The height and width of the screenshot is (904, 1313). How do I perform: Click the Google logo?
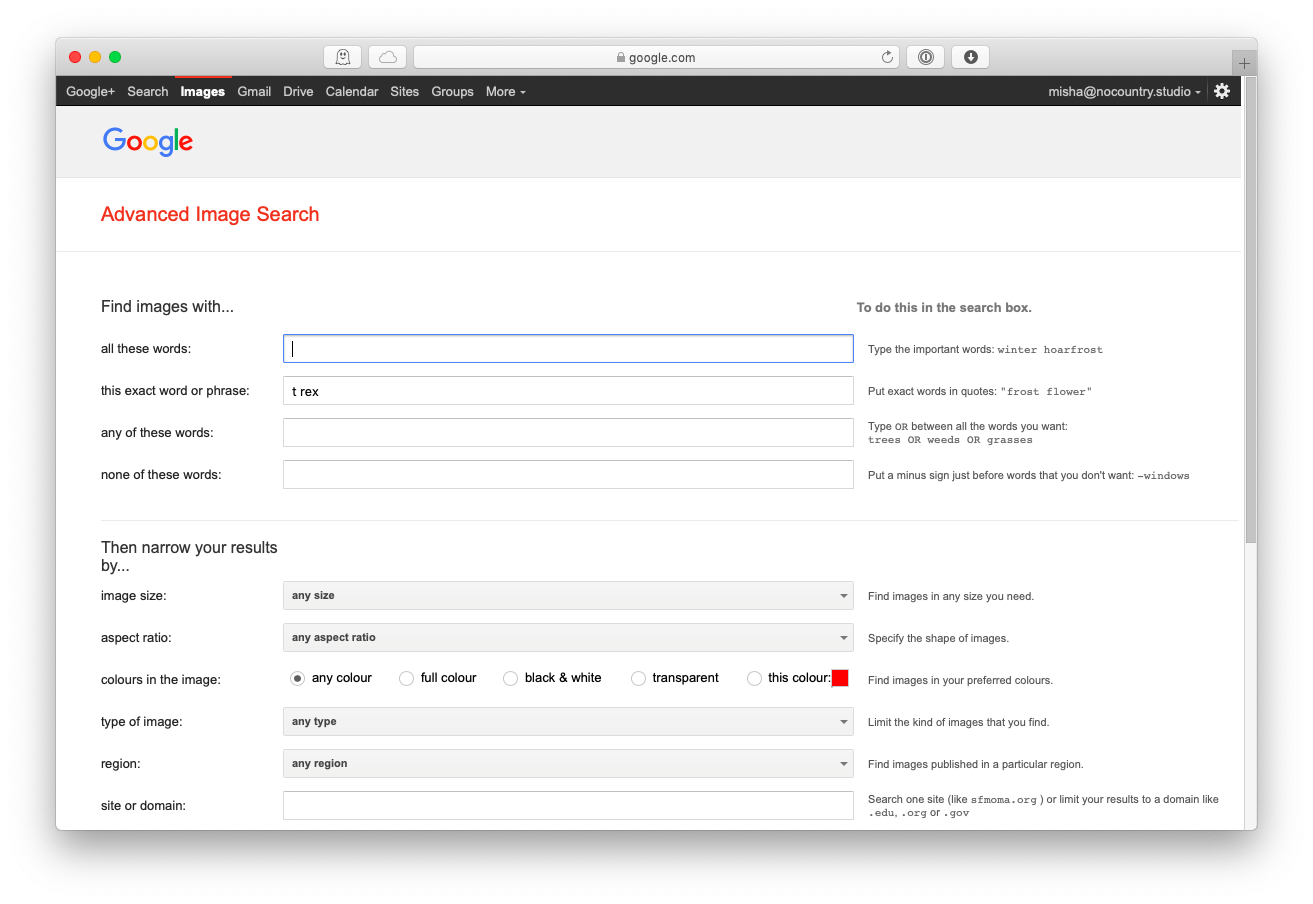148,141
